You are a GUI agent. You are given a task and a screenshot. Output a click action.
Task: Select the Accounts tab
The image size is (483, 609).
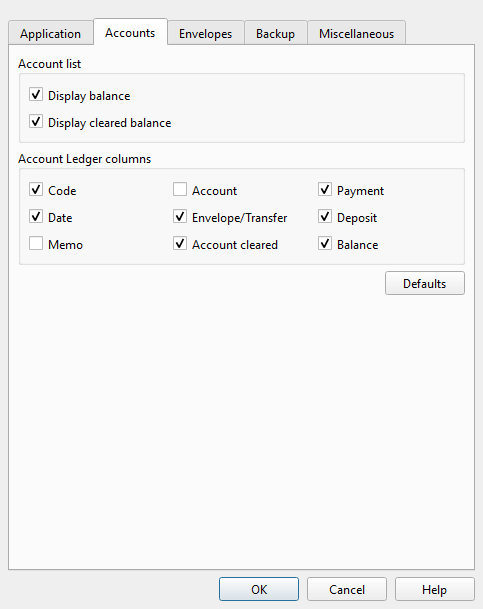point(130,32)
